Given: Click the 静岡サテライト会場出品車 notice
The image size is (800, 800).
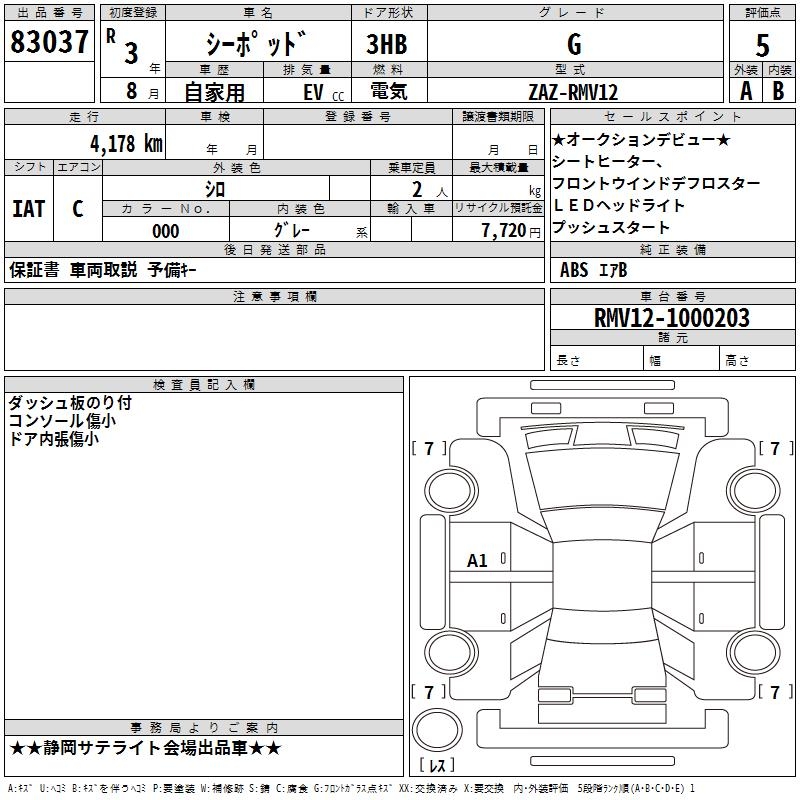Looking at the screenshot, I should click(x=145, y=748).
